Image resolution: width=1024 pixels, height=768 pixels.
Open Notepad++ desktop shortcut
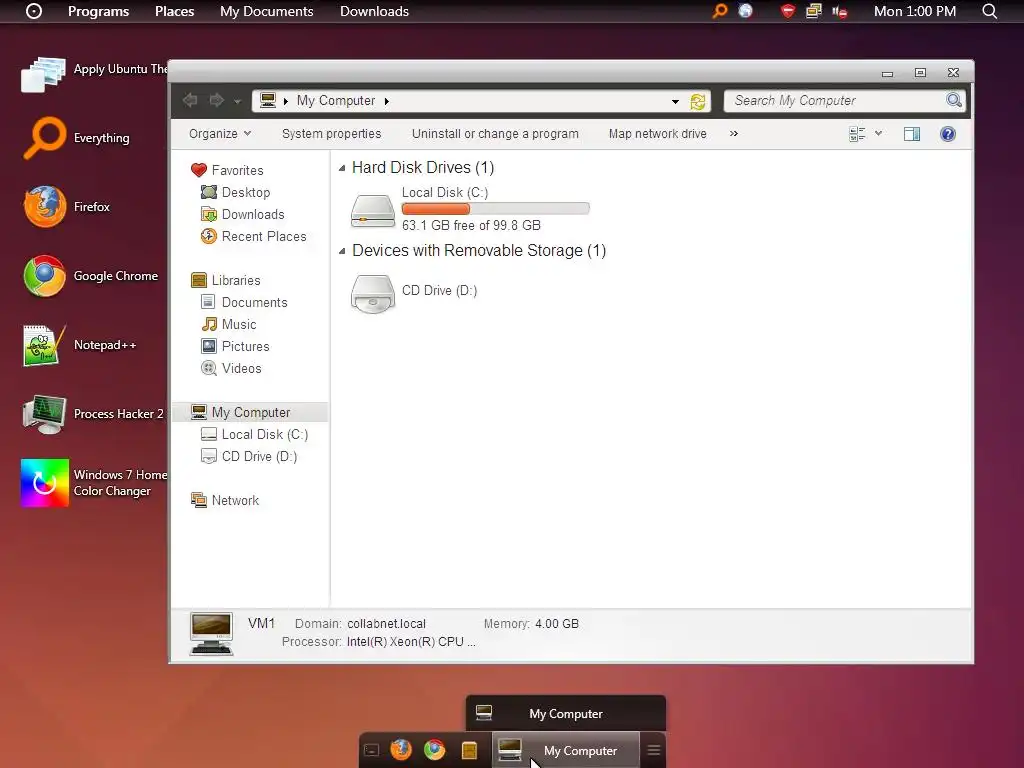pyautogui.click(x=44, y=345)
